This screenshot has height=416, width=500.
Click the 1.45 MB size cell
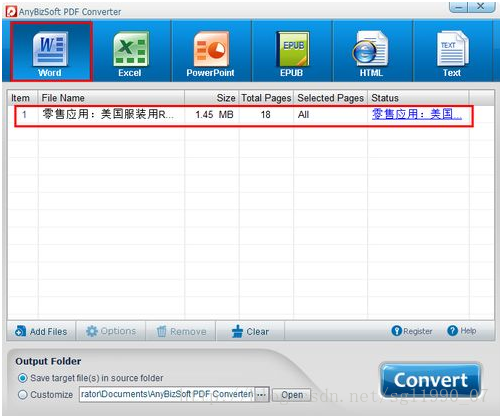[x=214, y=115]
